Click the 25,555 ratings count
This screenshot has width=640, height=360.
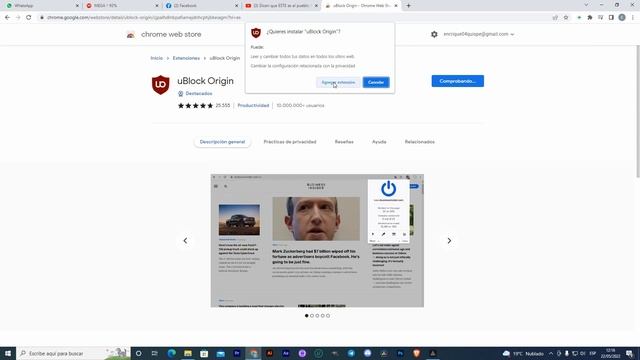click(x=223, y=105)
